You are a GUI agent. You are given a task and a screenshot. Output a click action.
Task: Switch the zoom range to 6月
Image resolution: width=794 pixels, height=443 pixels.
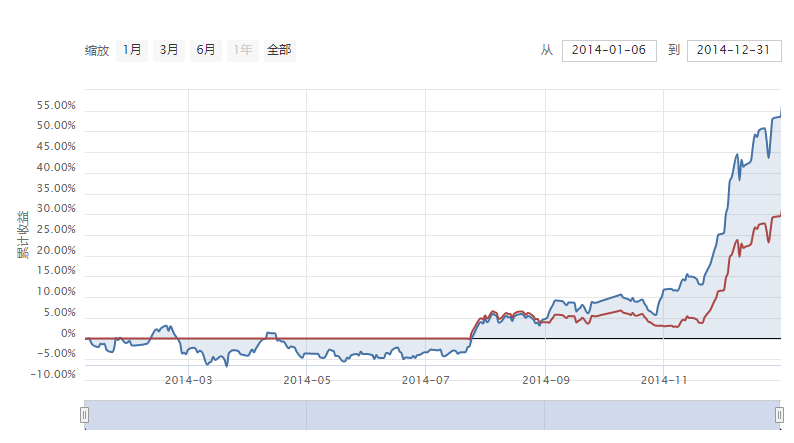(x=206, y=50)
